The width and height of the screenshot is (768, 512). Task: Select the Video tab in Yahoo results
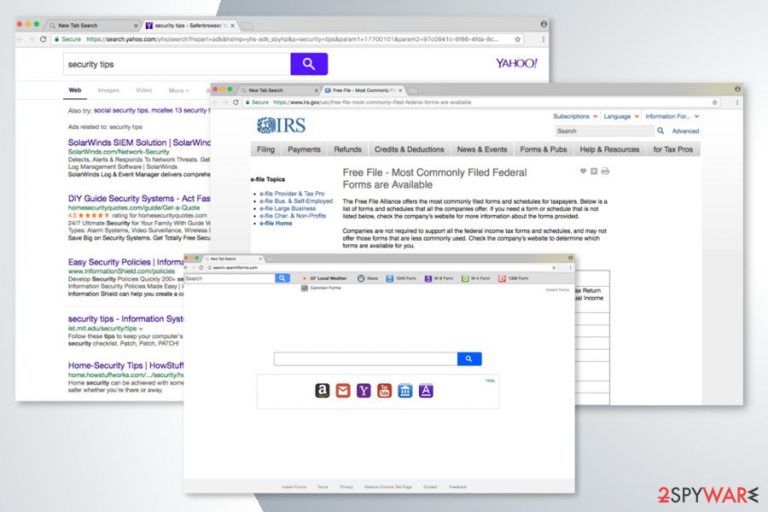[x=144, y=90]
